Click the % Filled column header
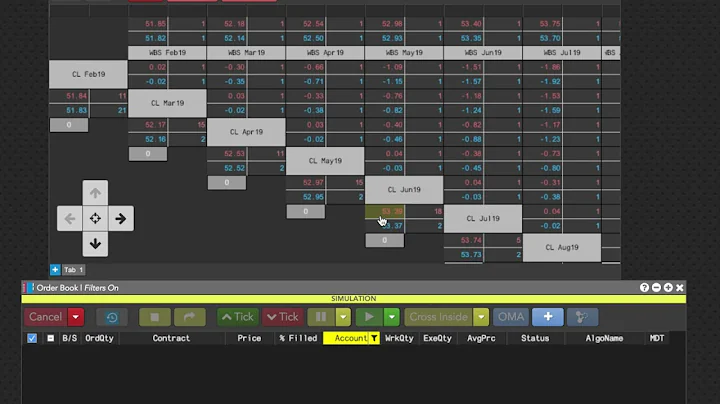 298,338
